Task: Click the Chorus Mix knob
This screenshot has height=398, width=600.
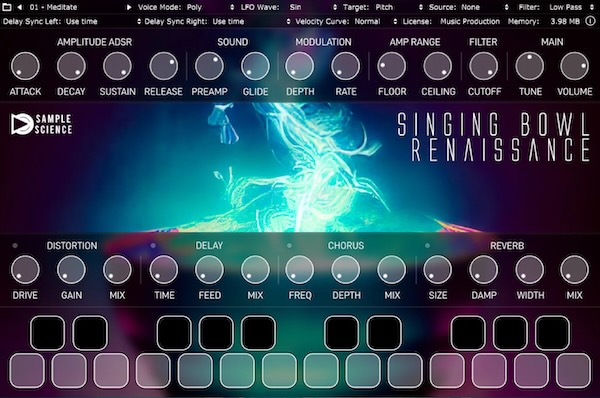Action: pyautogui.click(x=391, y=270)
